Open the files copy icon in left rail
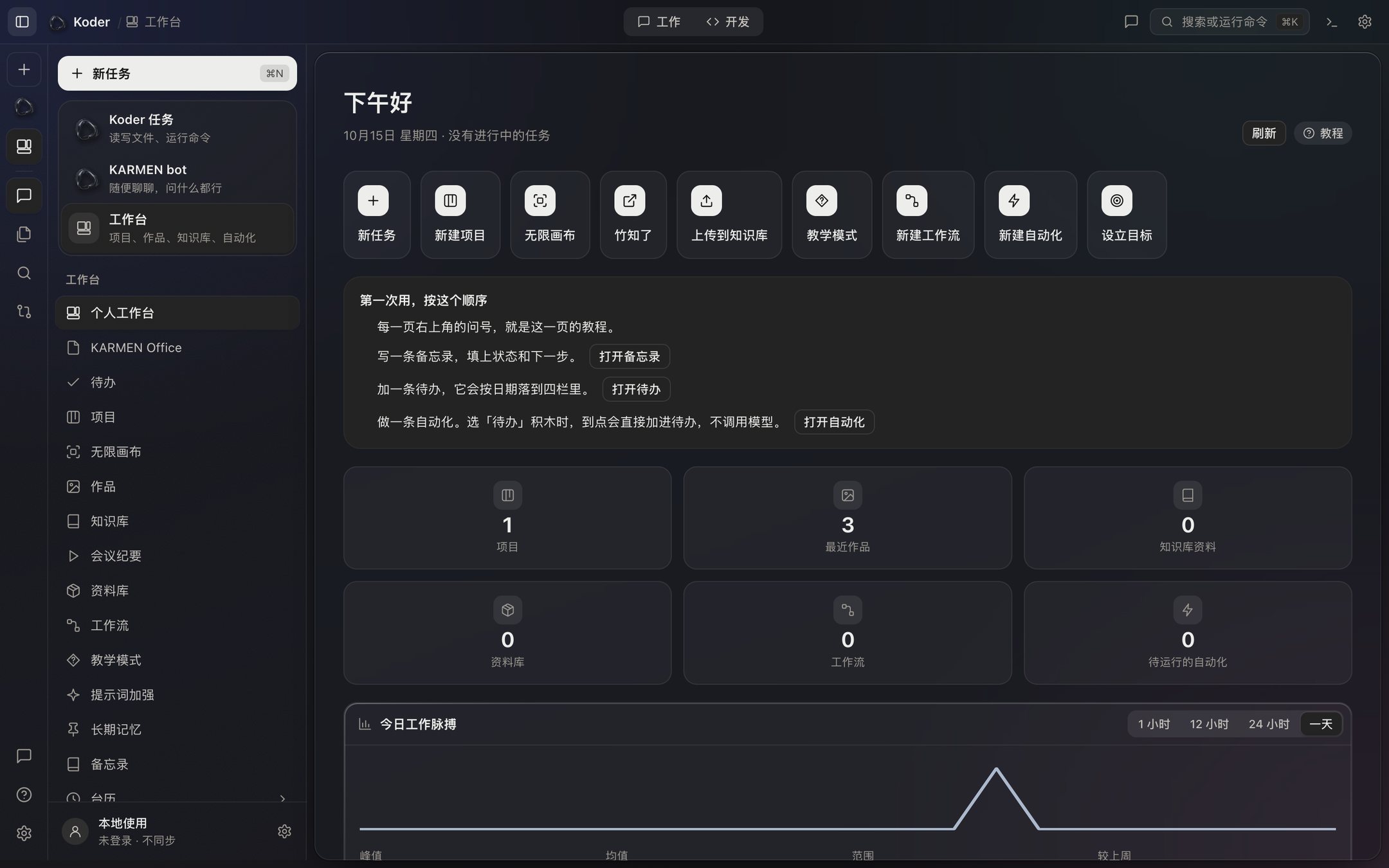Image resolution: width=1389 pixels, height=868 pixels. coord(24,234)
